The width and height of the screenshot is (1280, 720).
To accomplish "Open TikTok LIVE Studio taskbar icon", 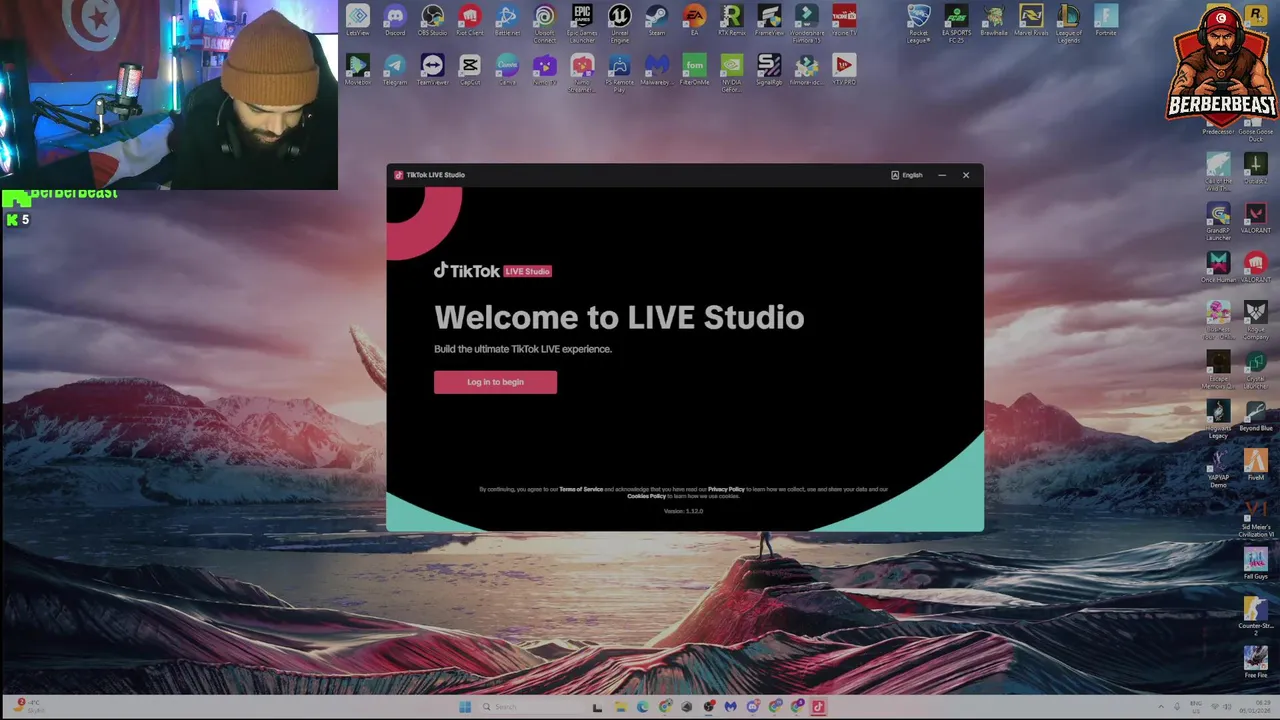I will [818, 707].
